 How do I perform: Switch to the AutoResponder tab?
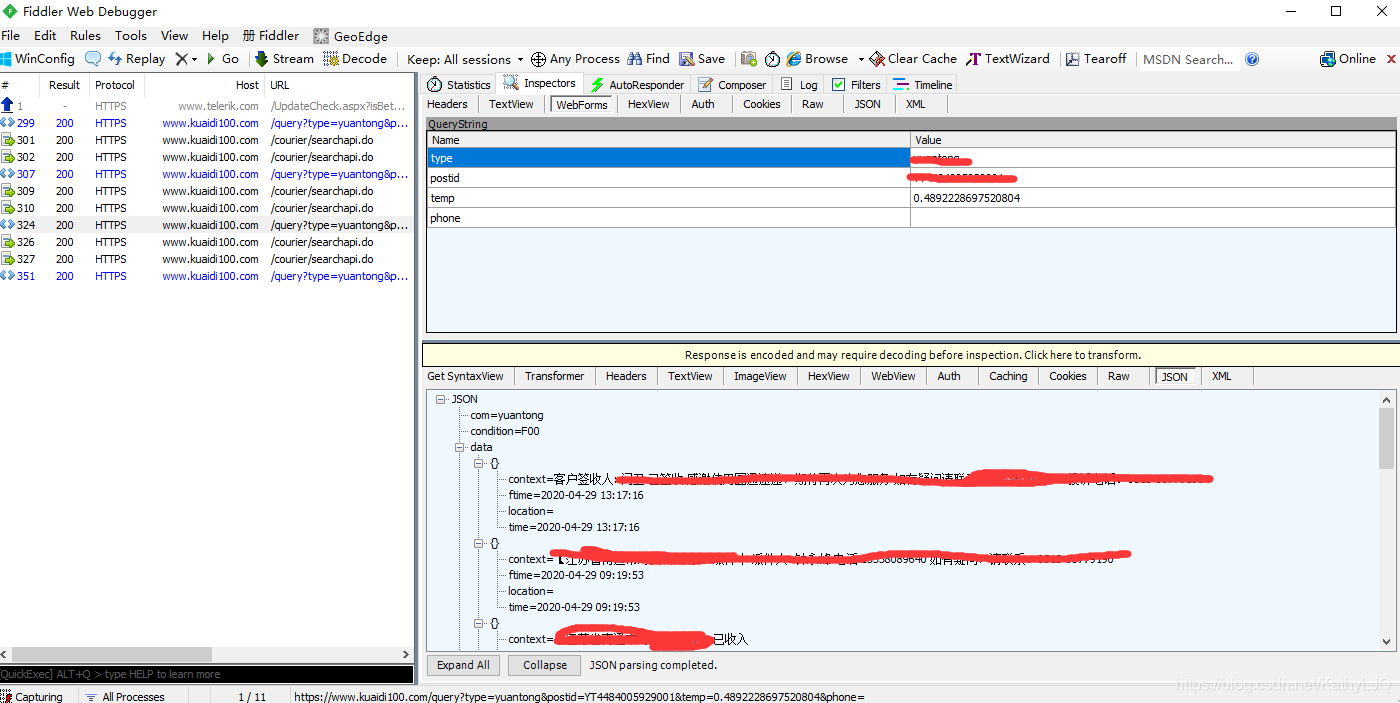637,85
